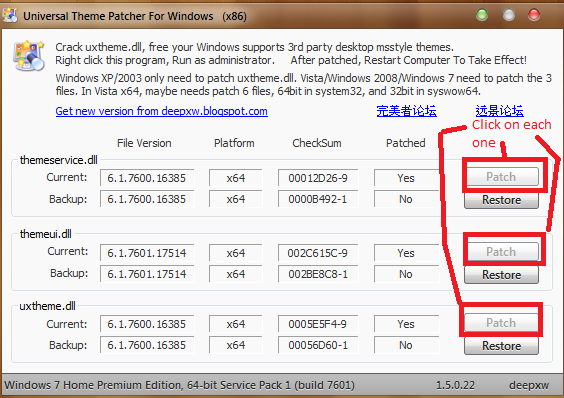Select themeservice.dll current Patched Yes field
The image size is (564, 398).
click(406, 178)
